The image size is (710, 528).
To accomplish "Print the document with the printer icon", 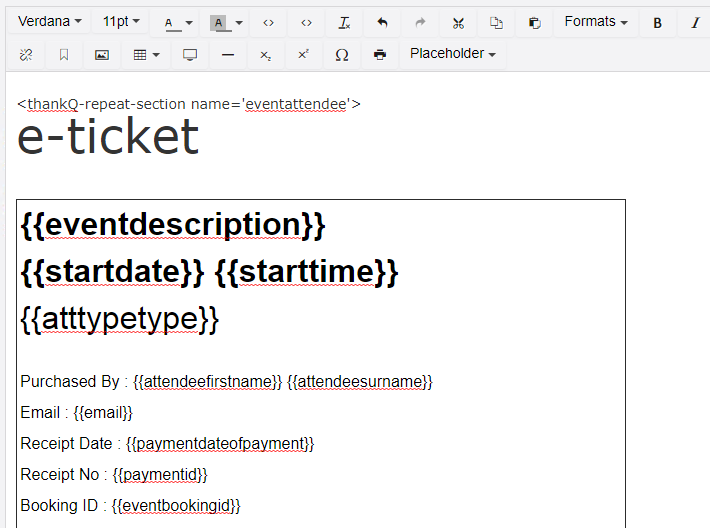I will [380, 55].
